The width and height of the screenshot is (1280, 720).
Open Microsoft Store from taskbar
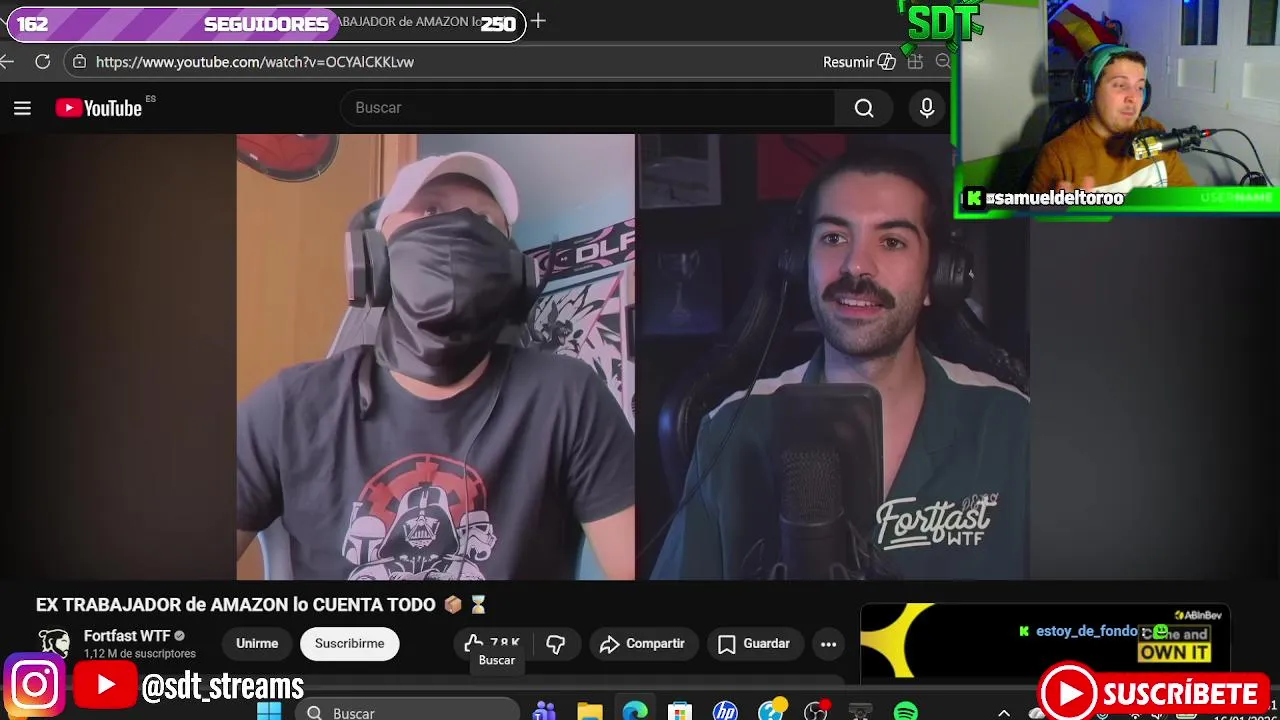(680, 712)
